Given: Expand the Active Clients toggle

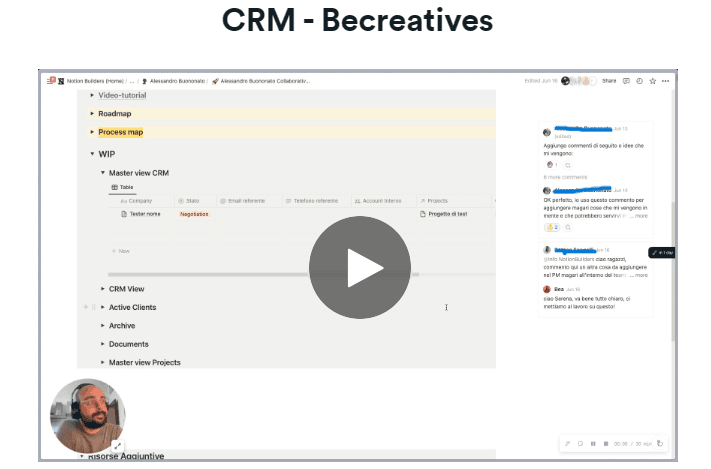Looking at the screenshot, I should tap(102, 307).
